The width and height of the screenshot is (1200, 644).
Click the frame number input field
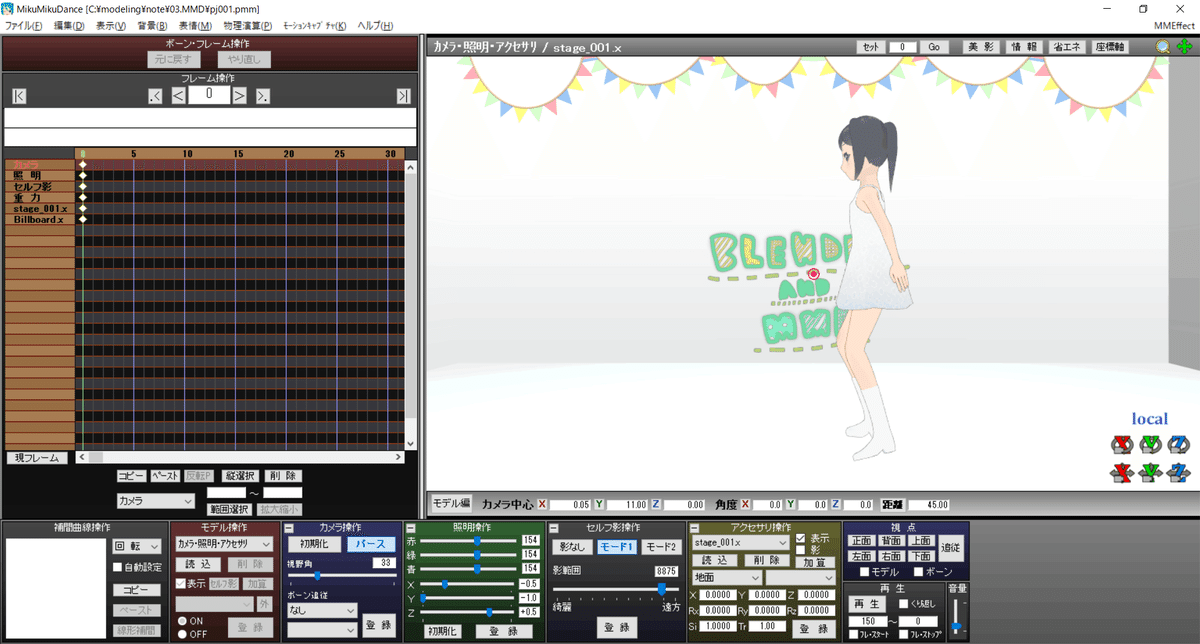click(x=209, y=94)
